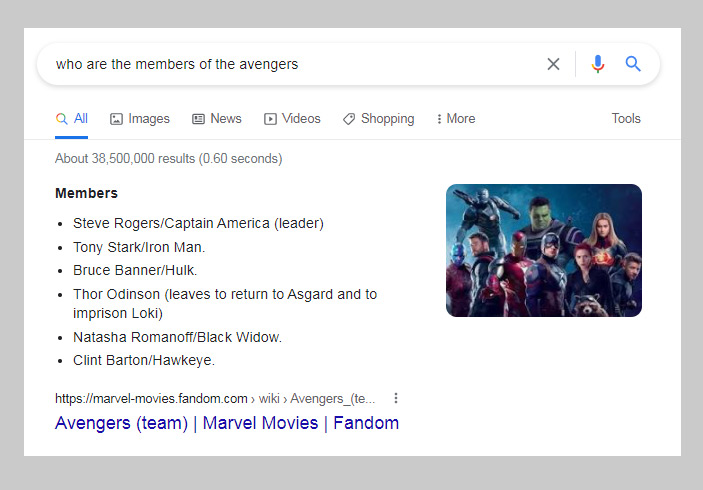Open the Avengers group image thumbnail
The width and height of the screenshot is (703, 490).
point(543,250)
